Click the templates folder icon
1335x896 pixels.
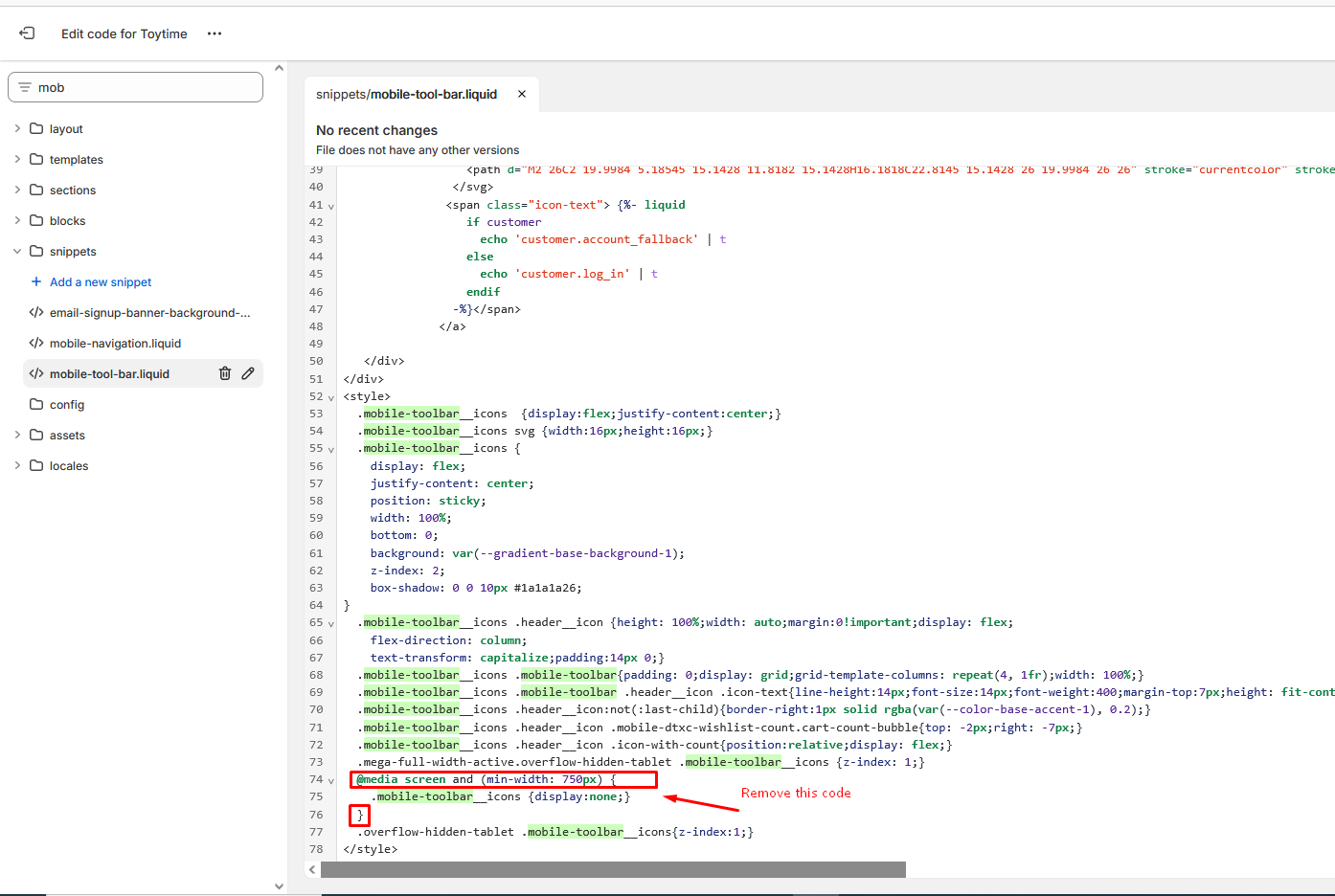coord(36,159)
